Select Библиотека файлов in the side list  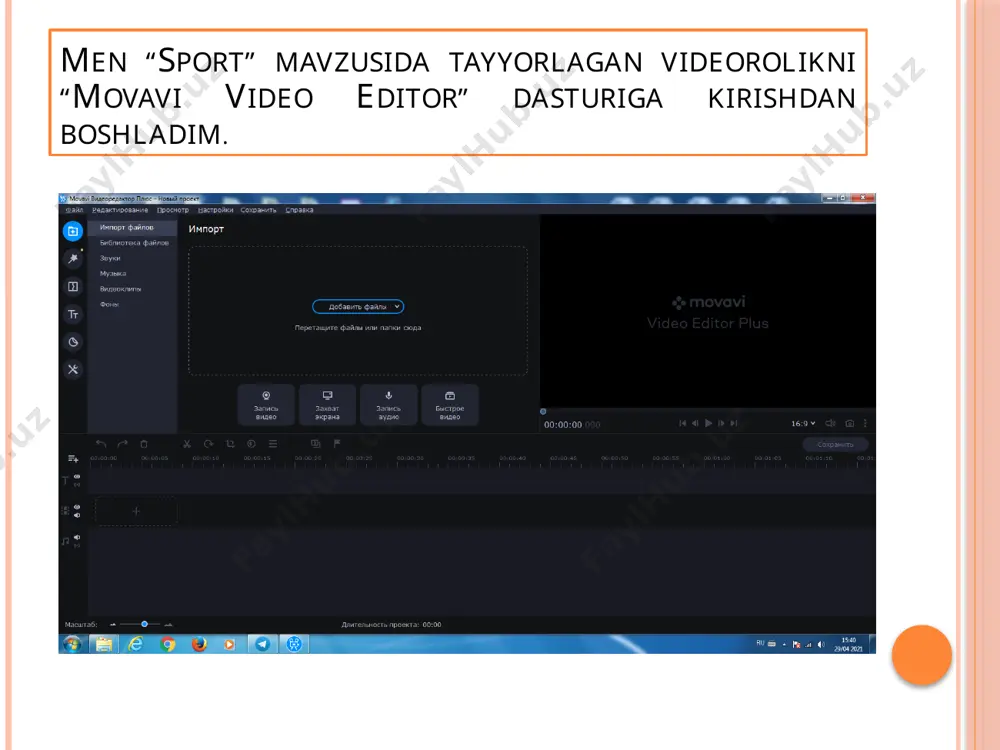click(132, 243)
